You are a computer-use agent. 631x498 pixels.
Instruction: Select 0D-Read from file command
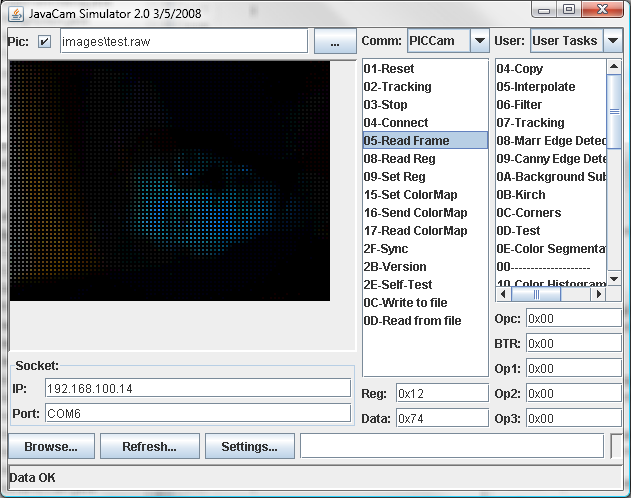tap(425, 321)
